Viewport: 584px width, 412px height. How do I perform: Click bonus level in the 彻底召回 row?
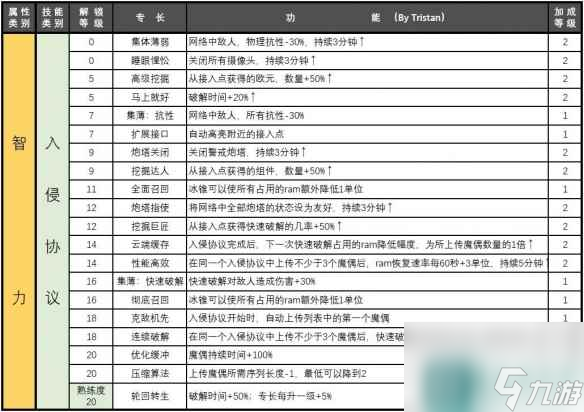pyautogui.click(x=565, y=300)
